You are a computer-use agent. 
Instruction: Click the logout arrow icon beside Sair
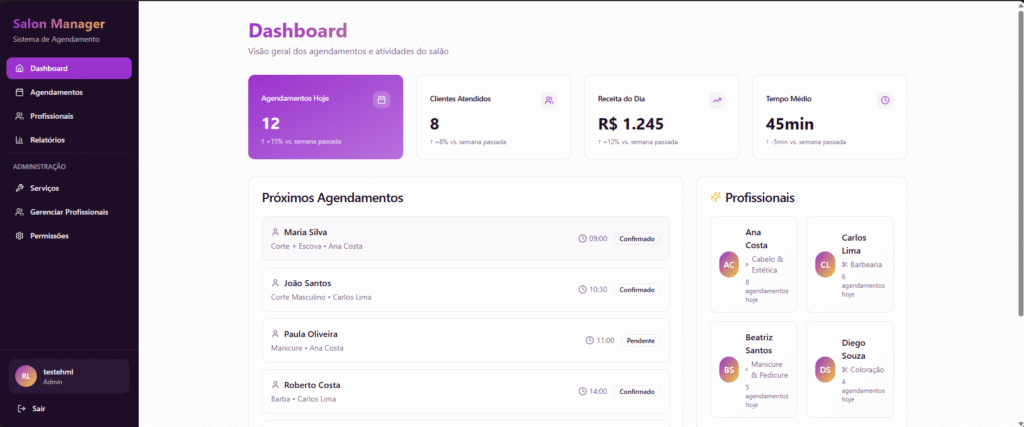(x=21, y=409)
